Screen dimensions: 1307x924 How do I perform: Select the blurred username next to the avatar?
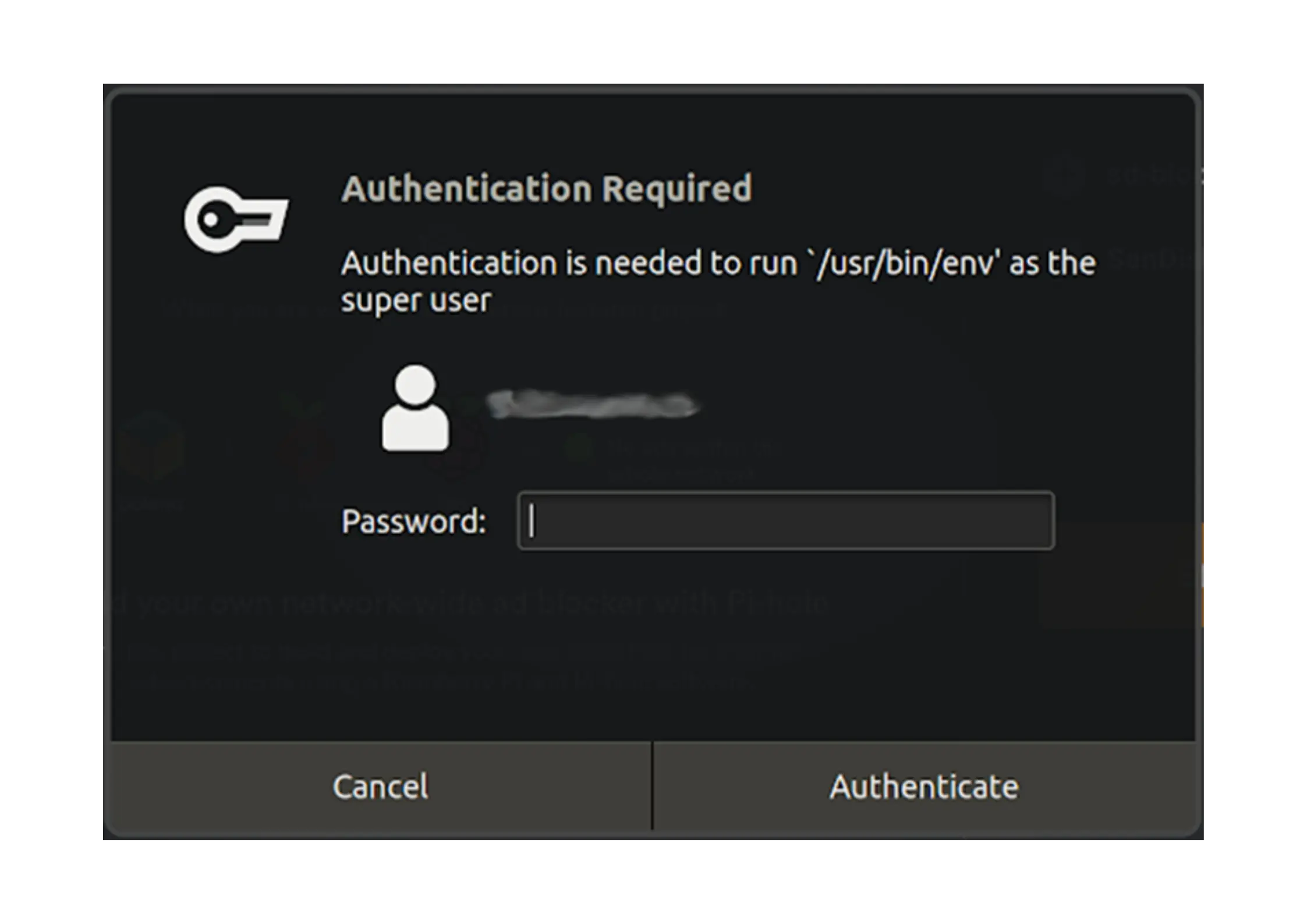pyautogui.click(x=592, y=405)
